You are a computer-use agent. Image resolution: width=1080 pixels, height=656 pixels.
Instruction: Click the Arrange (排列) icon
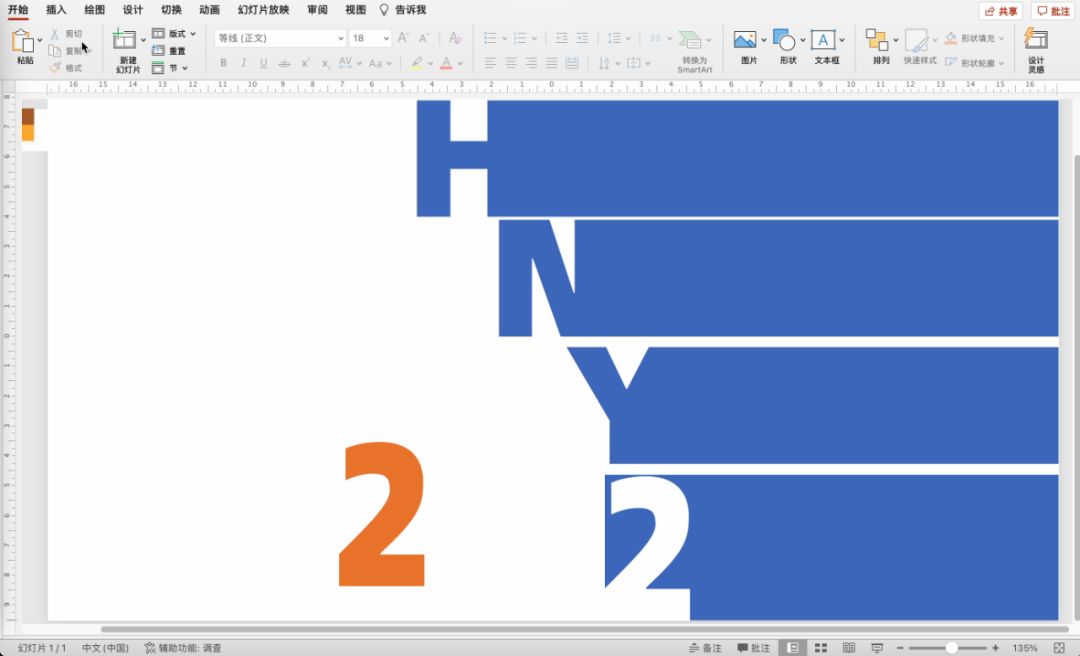pos(877,40)
